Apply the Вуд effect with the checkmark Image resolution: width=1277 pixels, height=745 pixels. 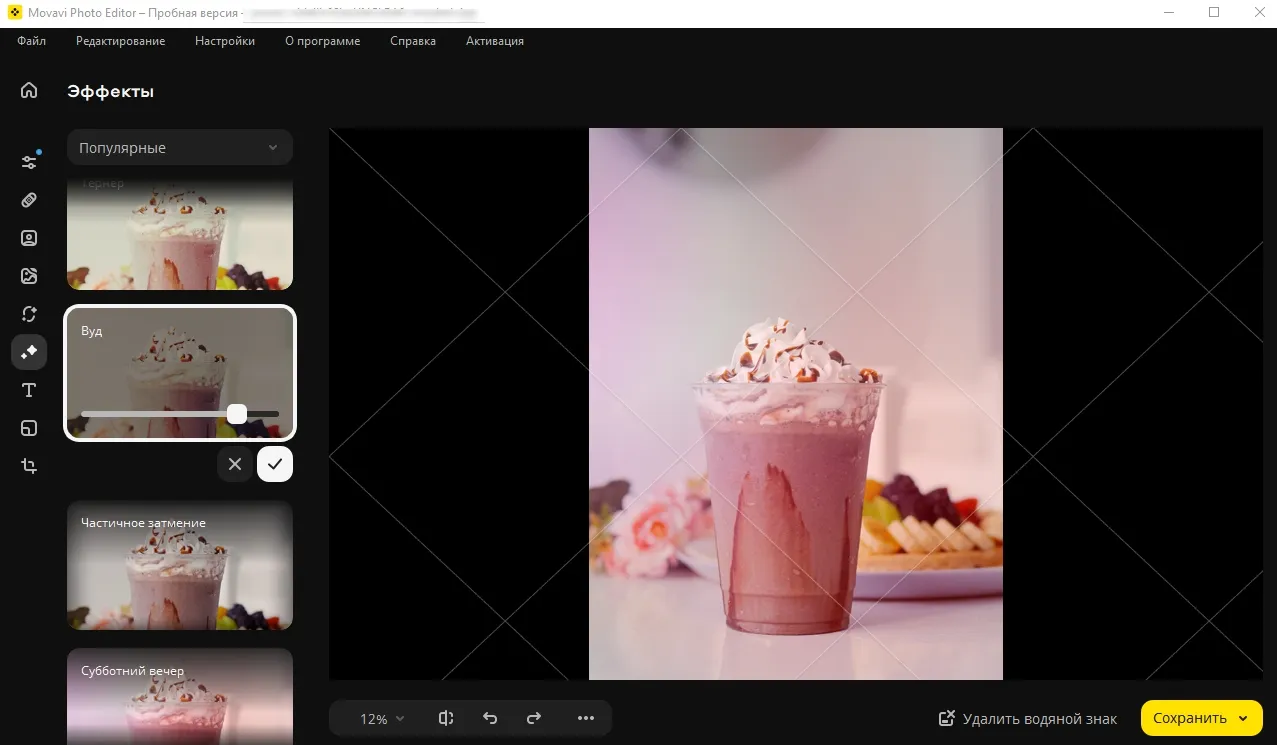tap(275, 464)
